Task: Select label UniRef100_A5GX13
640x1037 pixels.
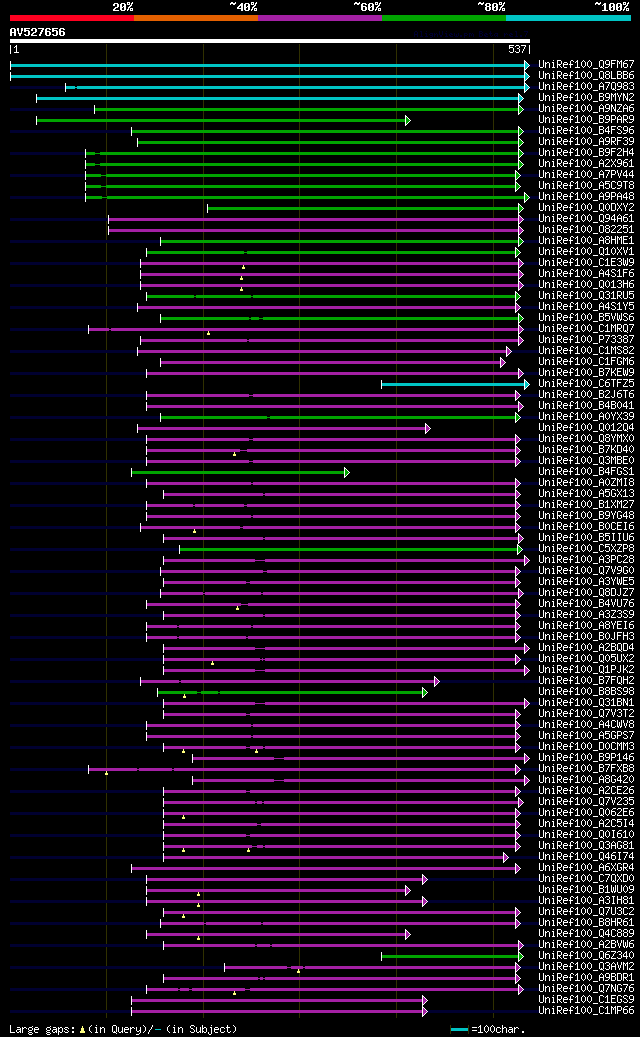Action: (586, 494)
